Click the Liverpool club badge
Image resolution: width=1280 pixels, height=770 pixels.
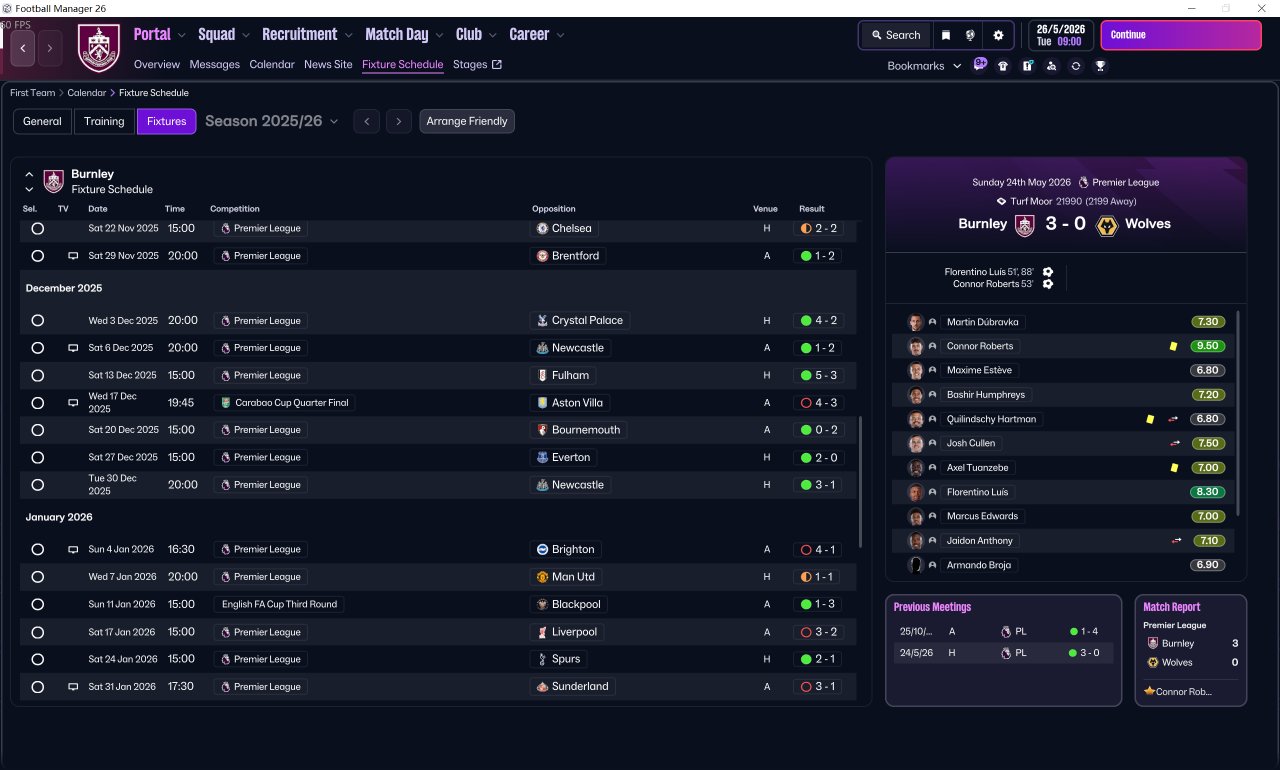click(542, 632)
